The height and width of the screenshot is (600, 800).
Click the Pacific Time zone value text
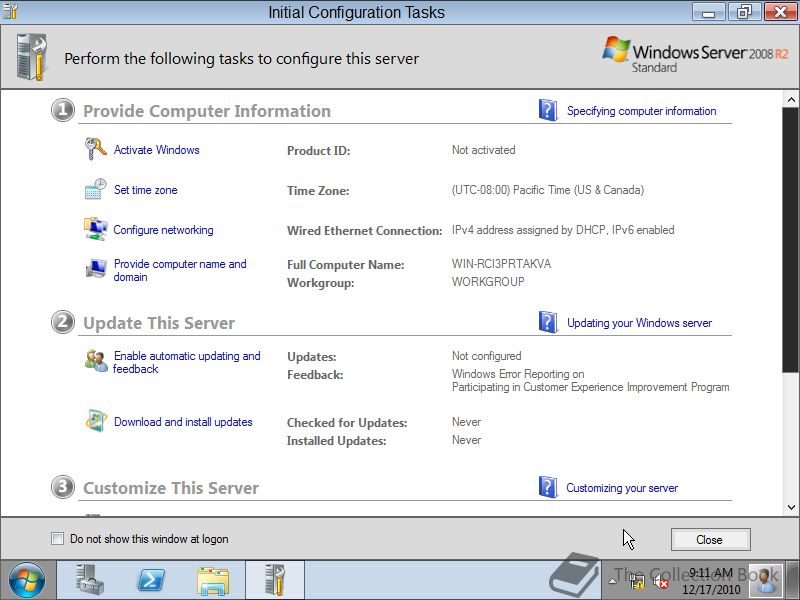[547, 190]
